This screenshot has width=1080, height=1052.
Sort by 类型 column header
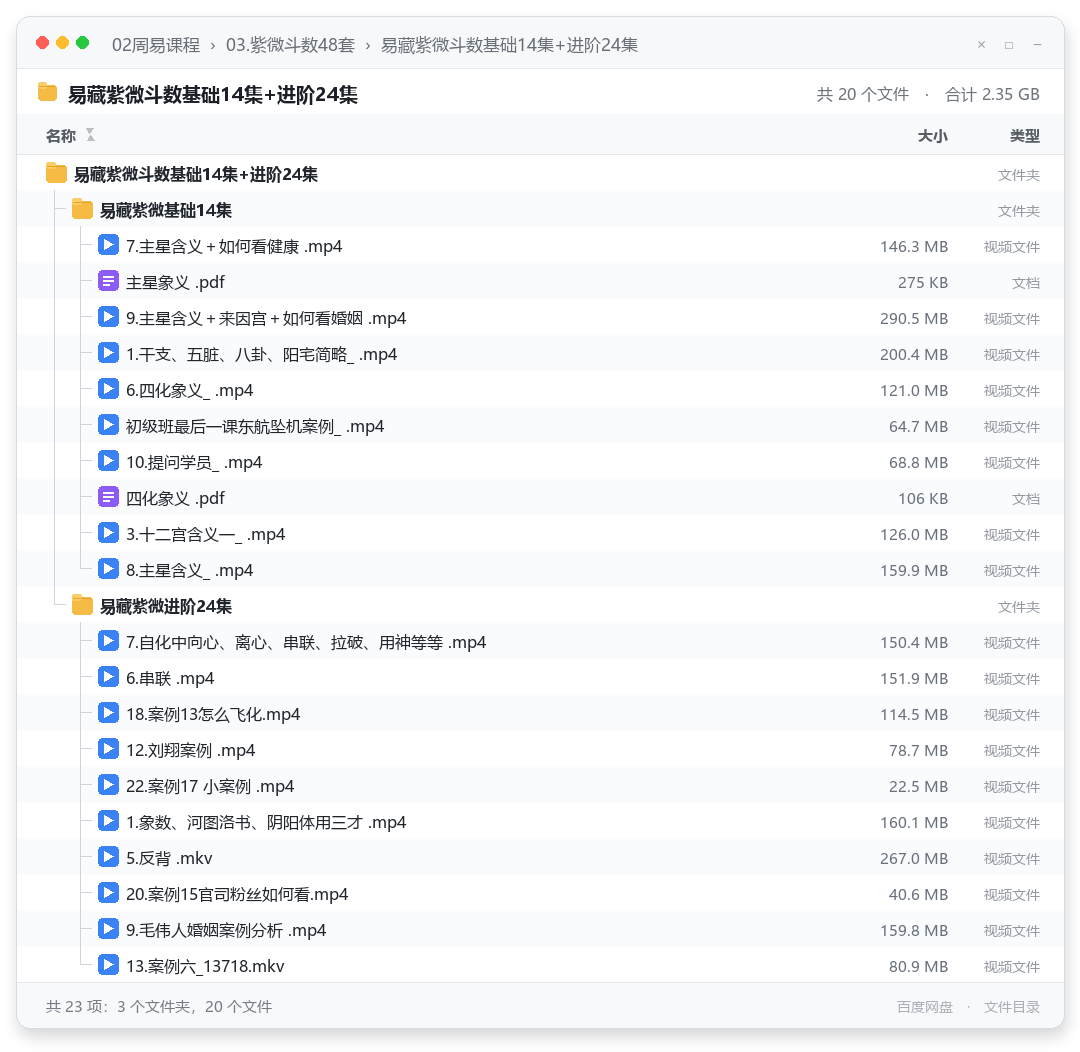[x=1025, y=136]
